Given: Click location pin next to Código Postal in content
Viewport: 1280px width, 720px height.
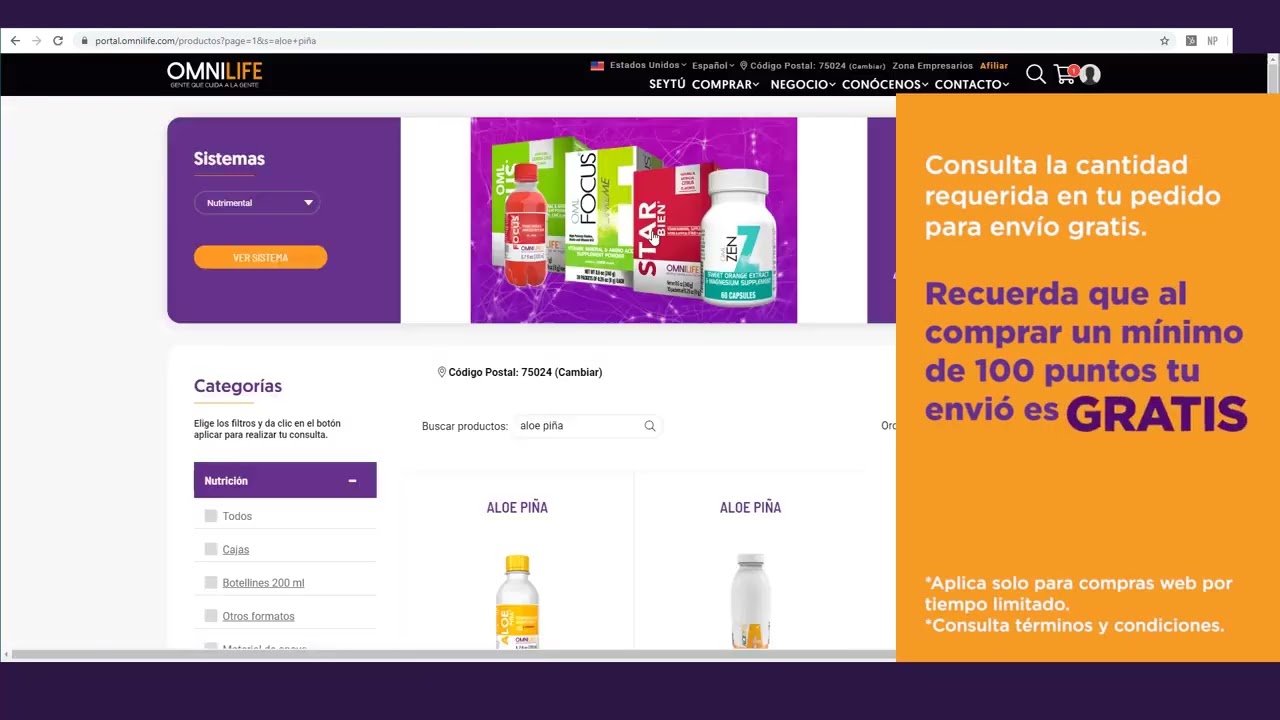Looking at the screenshot, I should coord(442,372).
